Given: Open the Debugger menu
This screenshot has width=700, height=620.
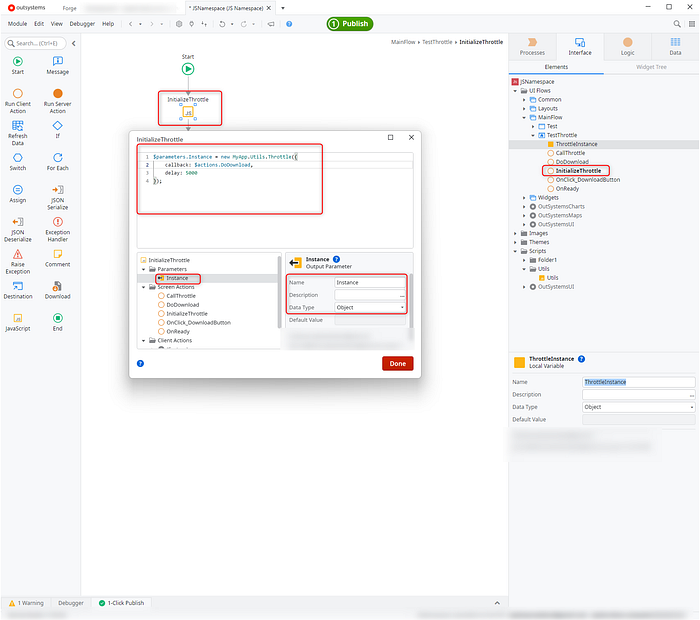Looking at the screenshot, I should point(81,23).
